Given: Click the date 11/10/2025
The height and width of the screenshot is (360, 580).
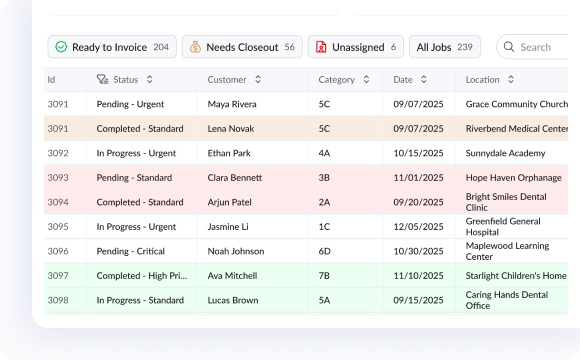Looking at the screenshot, I should (x=418, y=275).
